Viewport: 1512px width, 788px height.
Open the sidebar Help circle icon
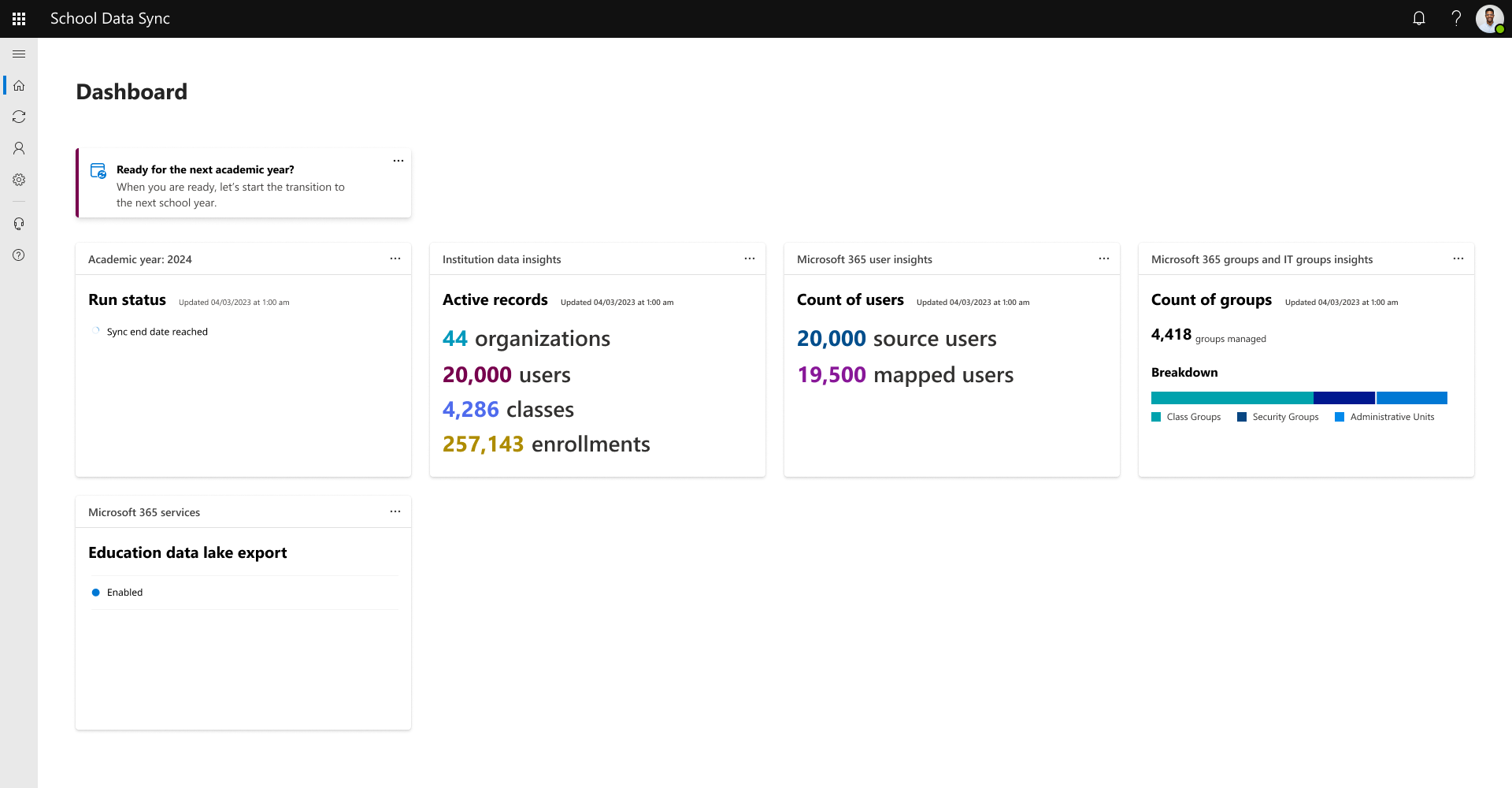(x=19, y=255)
